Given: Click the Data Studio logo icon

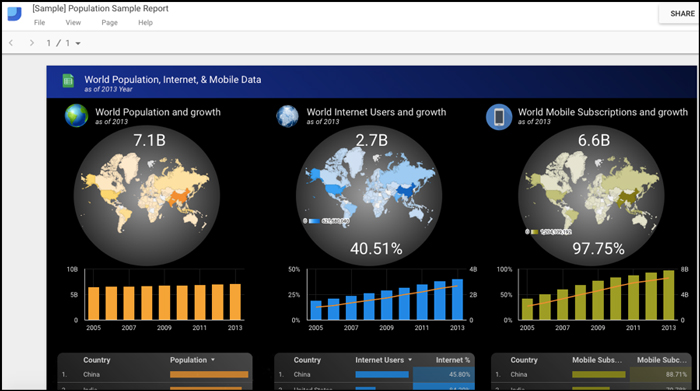Looking at the screenshot, I should [x=14, y=14].
